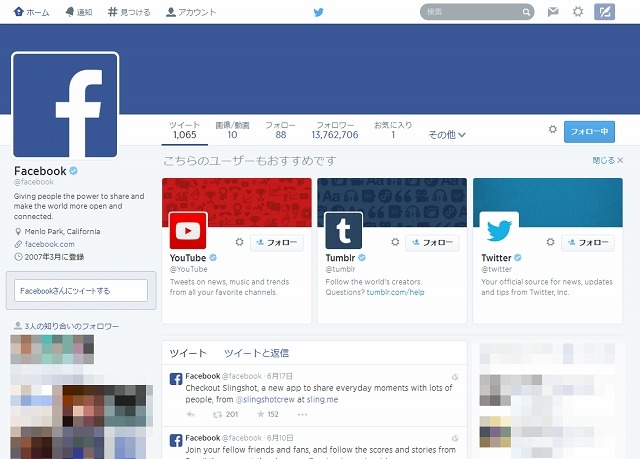Image resolution: width=640 pixels, height=459 pixels.
Task: Open the Tumblr name link
Action: pos(340,258)
